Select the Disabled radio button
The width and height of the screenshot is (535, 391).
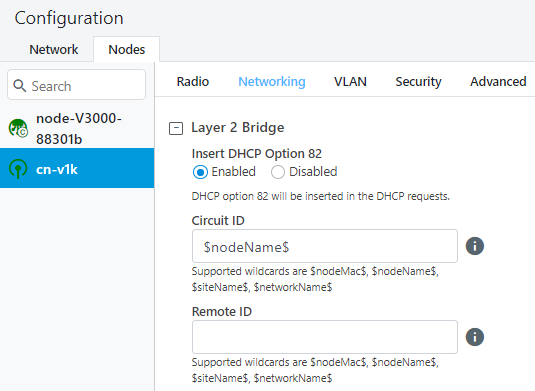click(278, 172)
